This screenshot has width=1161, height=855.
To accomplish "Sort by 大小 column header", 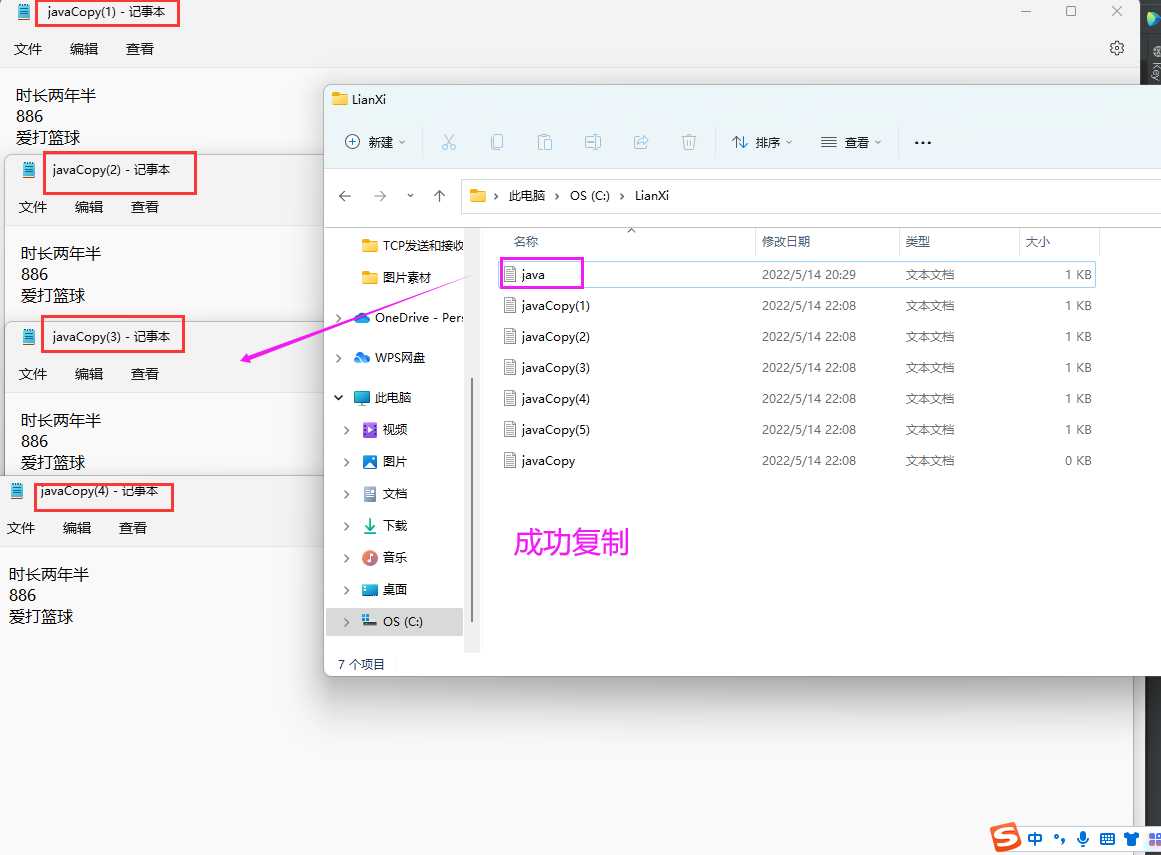I will click(x=1037, y=241).
